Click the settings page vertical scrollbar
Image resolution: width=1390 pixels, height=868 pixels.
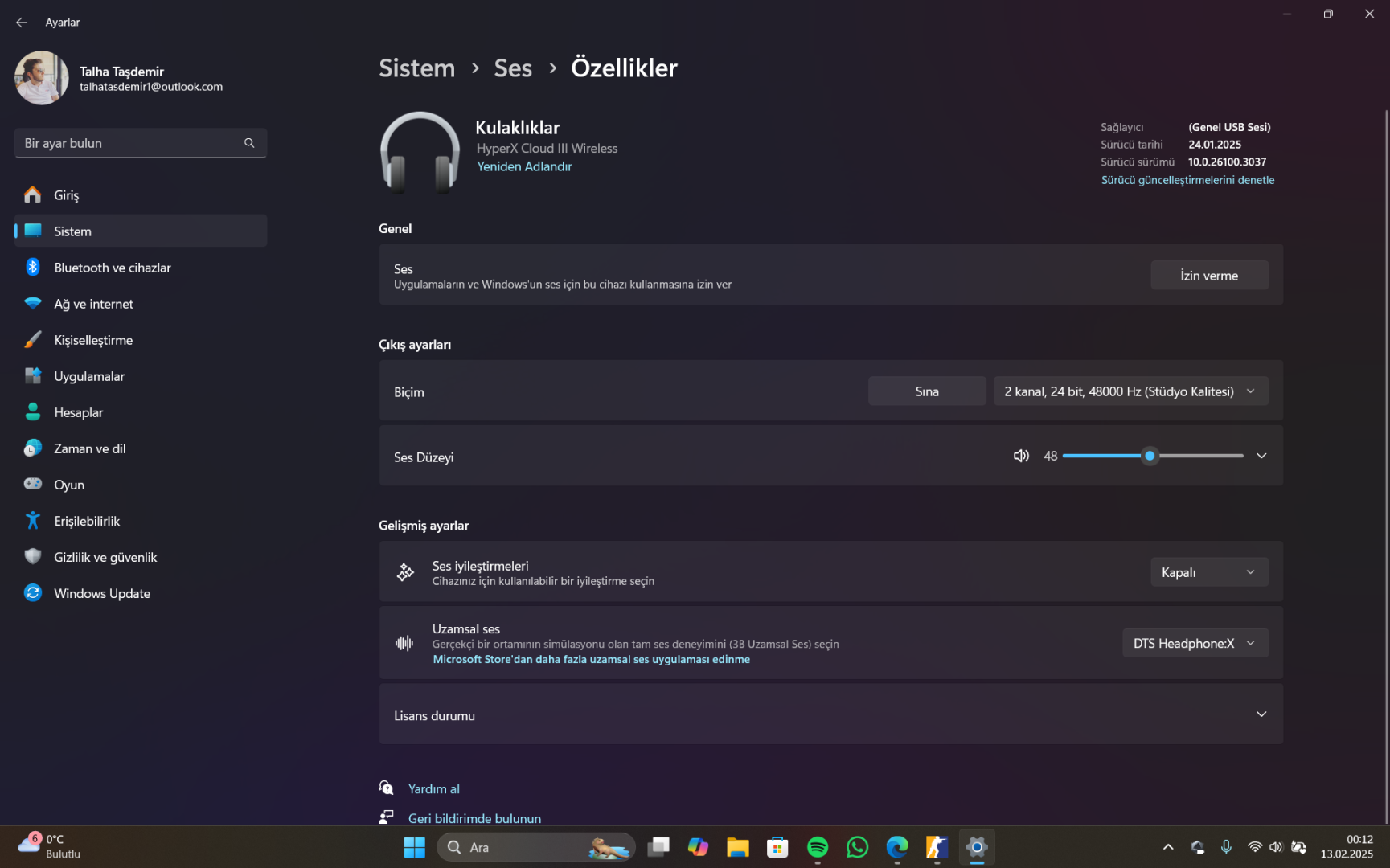pyautogui.click(x=1386, y=466)
